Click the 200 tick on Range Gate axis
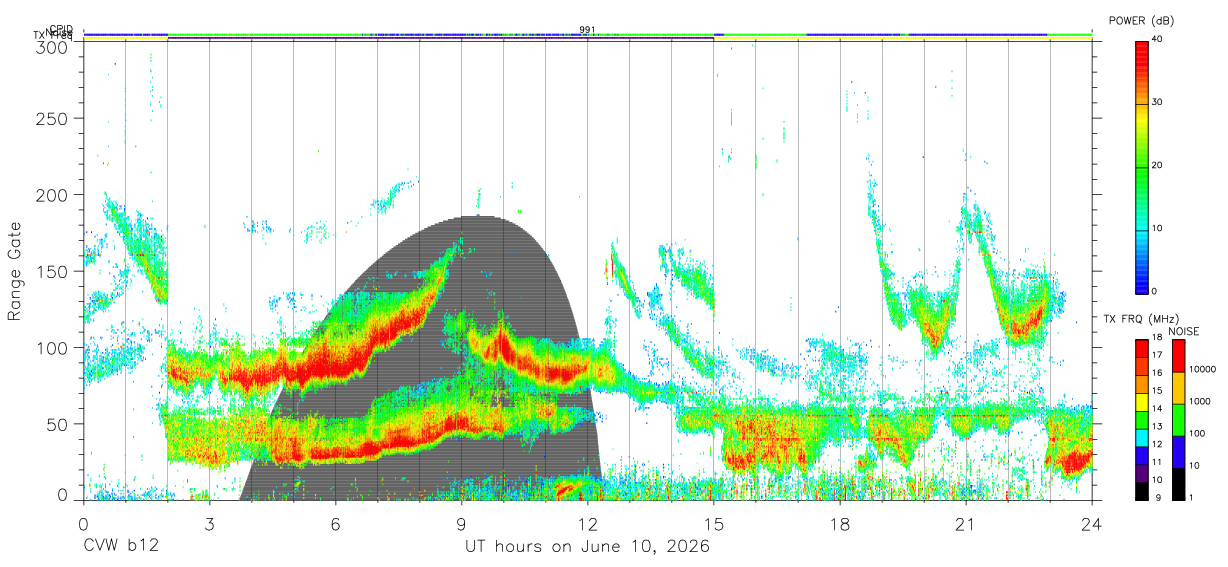Image resolution: width=1228 pixels, height=567 pixels. (x=52, y=195)
